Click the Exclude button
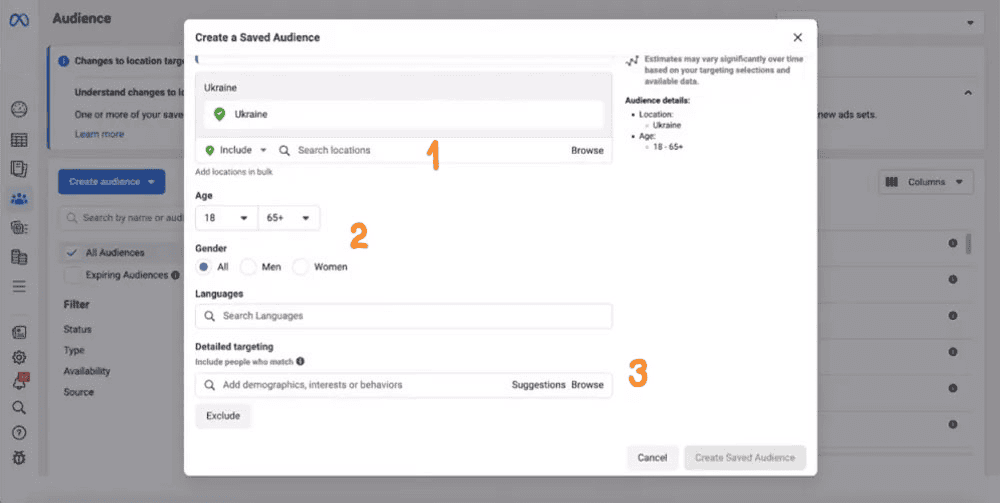Viewport: 1000px width, 503px height. coord(223,416)
